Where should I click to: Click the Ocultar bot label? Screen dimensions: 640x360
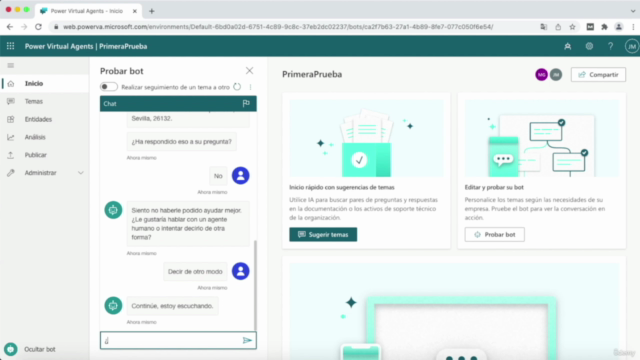40,349
